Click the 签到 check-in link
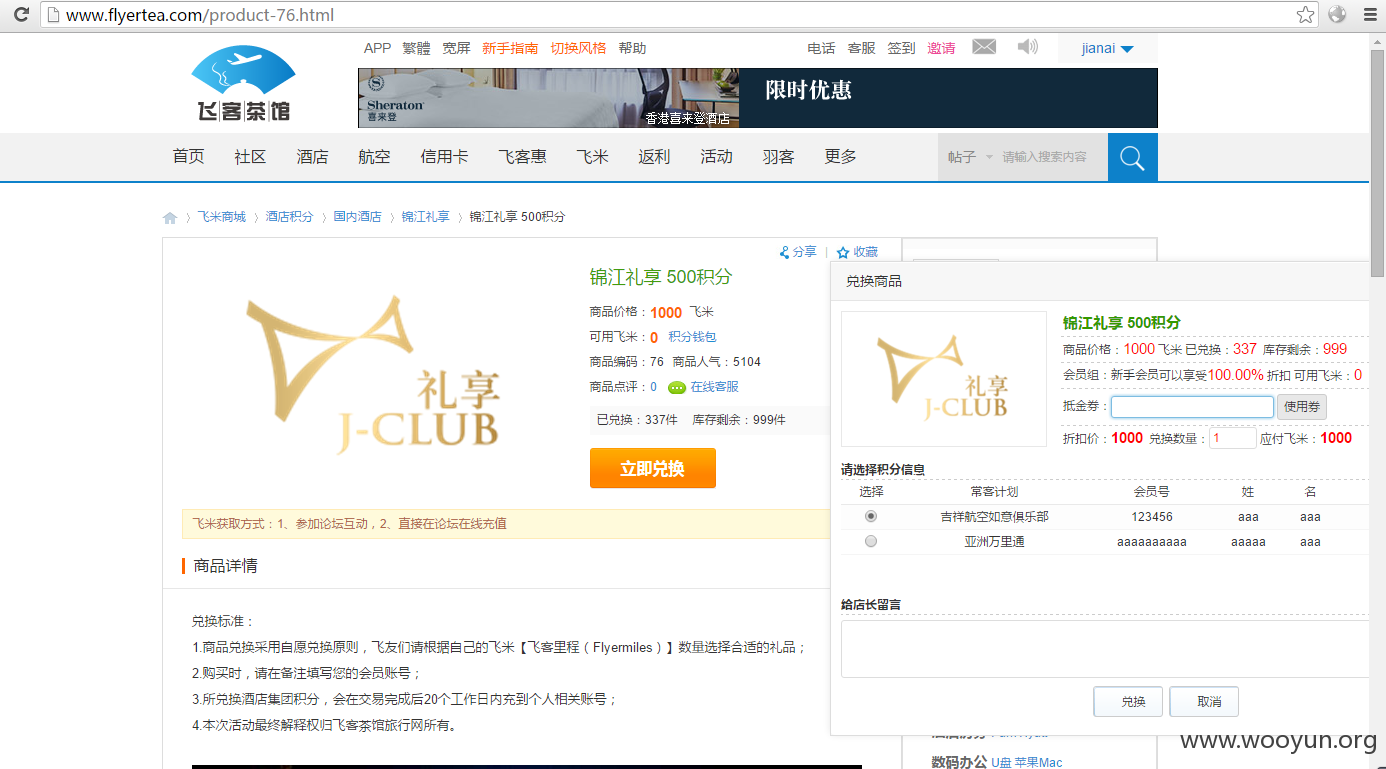Screen dimensions: 1386x769 [x=901, y=48]
